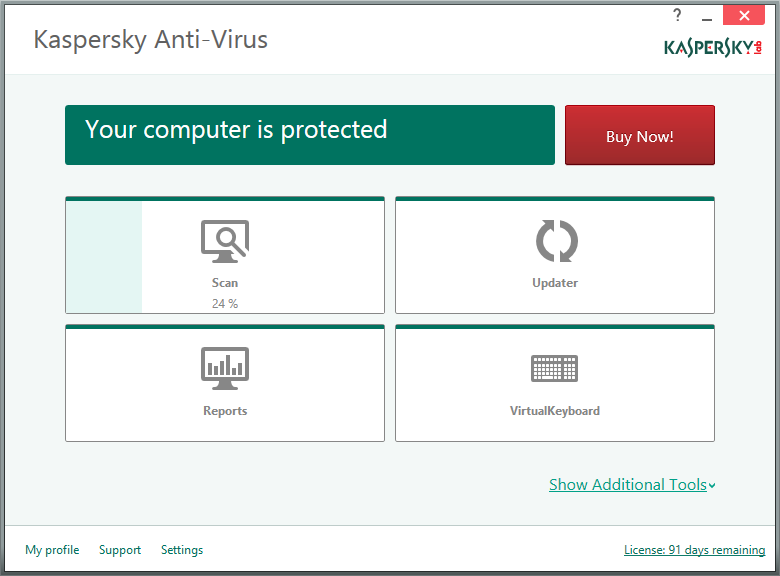Screen dimensions: 780x576
Task: Open the Support section
Action: (120, 550)
